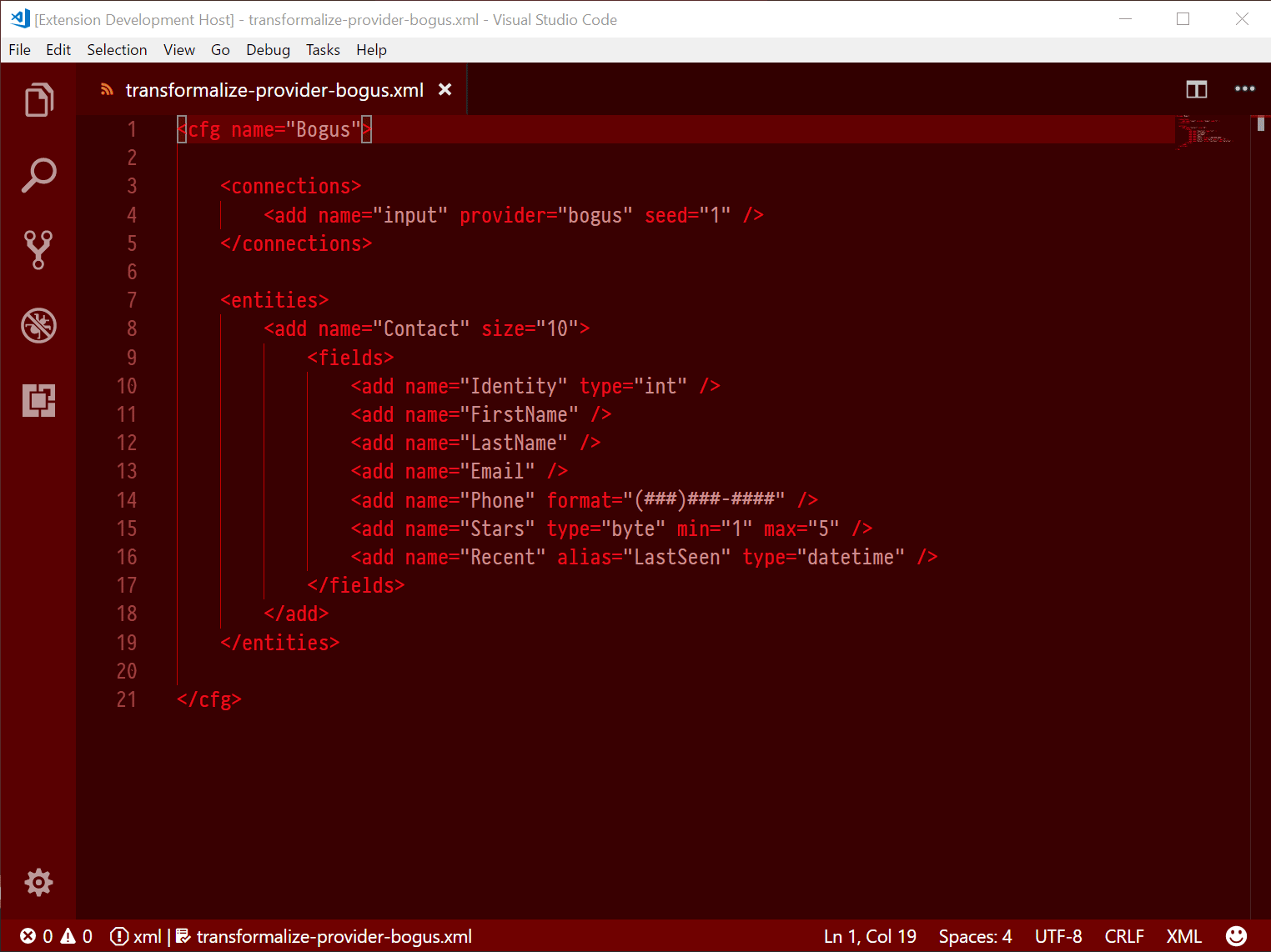The image size is (1271, 952).
Task: Open the Debug menu
Action: pyautogui.click(x=268, y=50)
